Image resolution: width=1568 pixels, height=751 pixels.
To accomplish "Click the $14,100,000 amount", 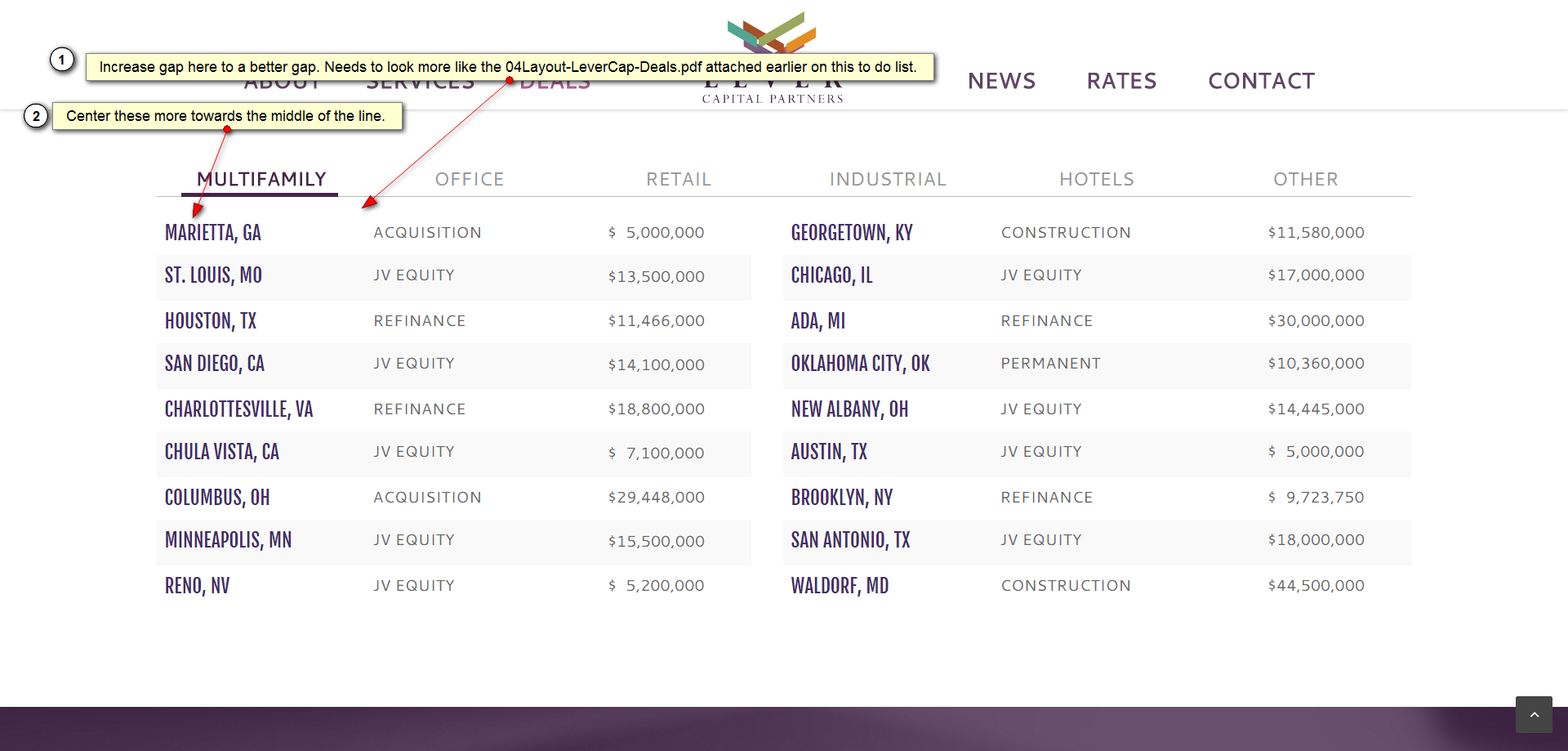I will point(657,365).
